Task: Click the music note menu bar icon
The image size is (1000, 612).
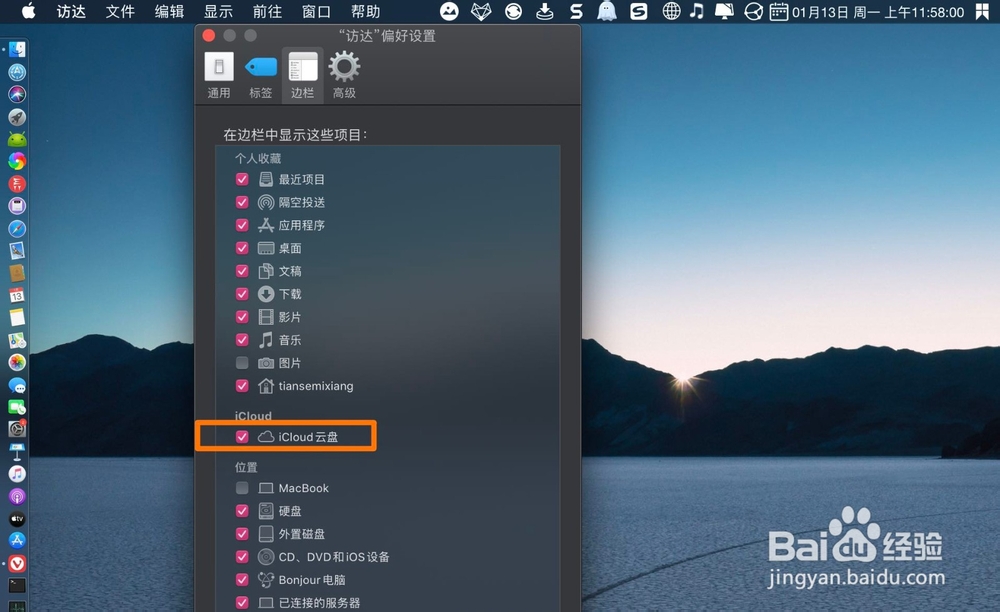Action: 696,11
